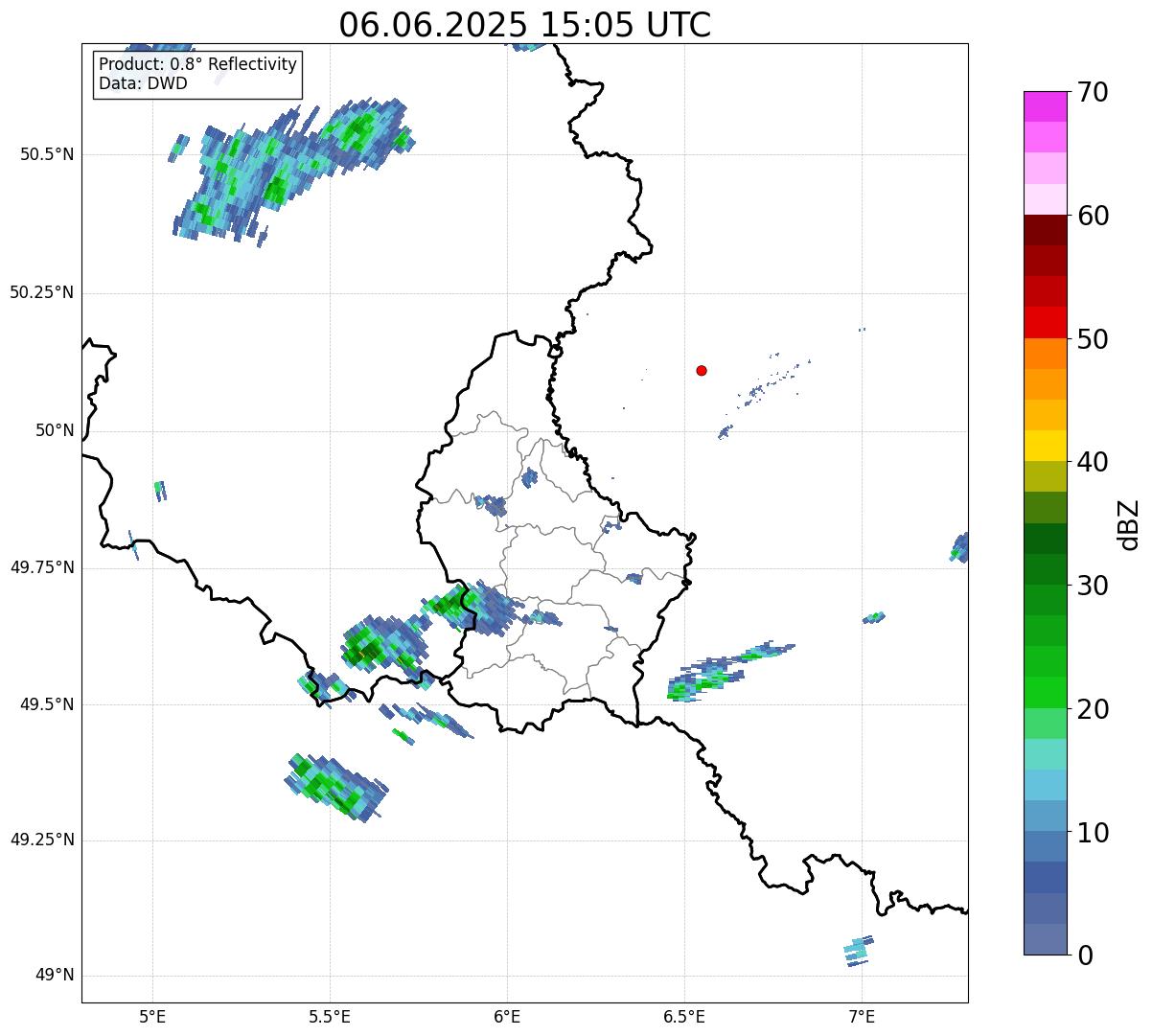Click the dark maroon colorbar segment below 60
The image size is (1152, 1036).
[x=1046, y=230]
